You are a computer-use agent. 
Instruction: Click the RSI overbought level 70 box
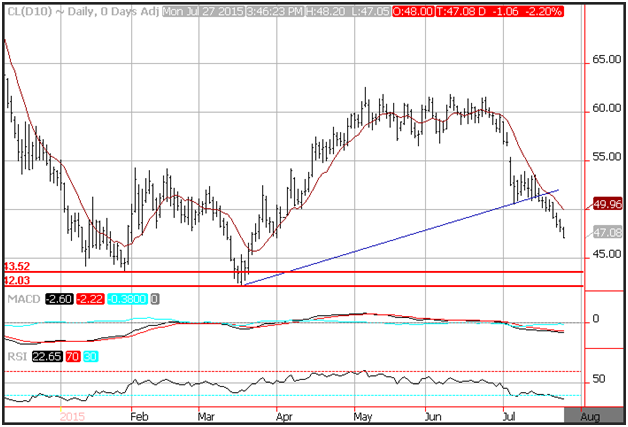point(73,355)
